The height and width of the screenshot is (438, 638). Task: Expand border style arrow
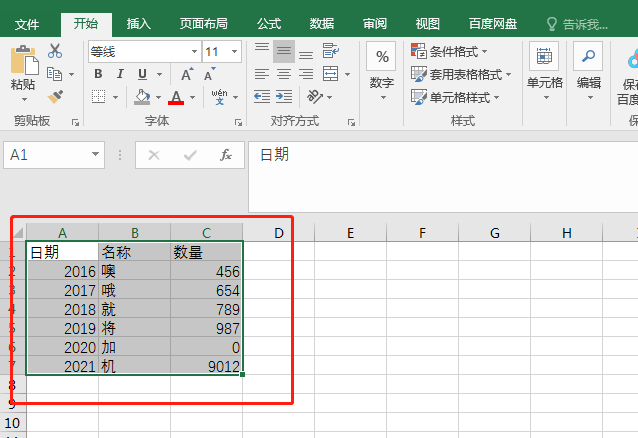click(x=116, y=97)
